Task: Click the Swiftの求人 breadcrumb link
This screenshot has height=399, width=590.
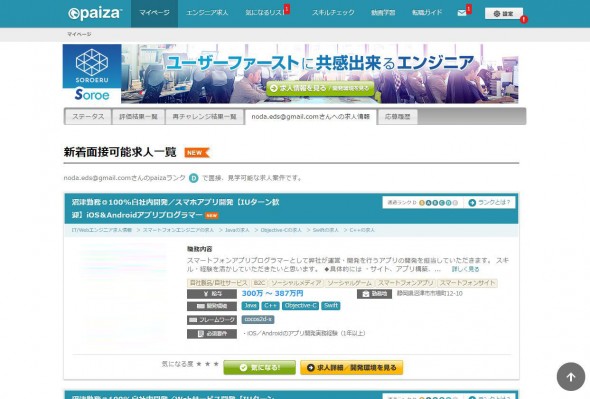Action: coord(325,230)
